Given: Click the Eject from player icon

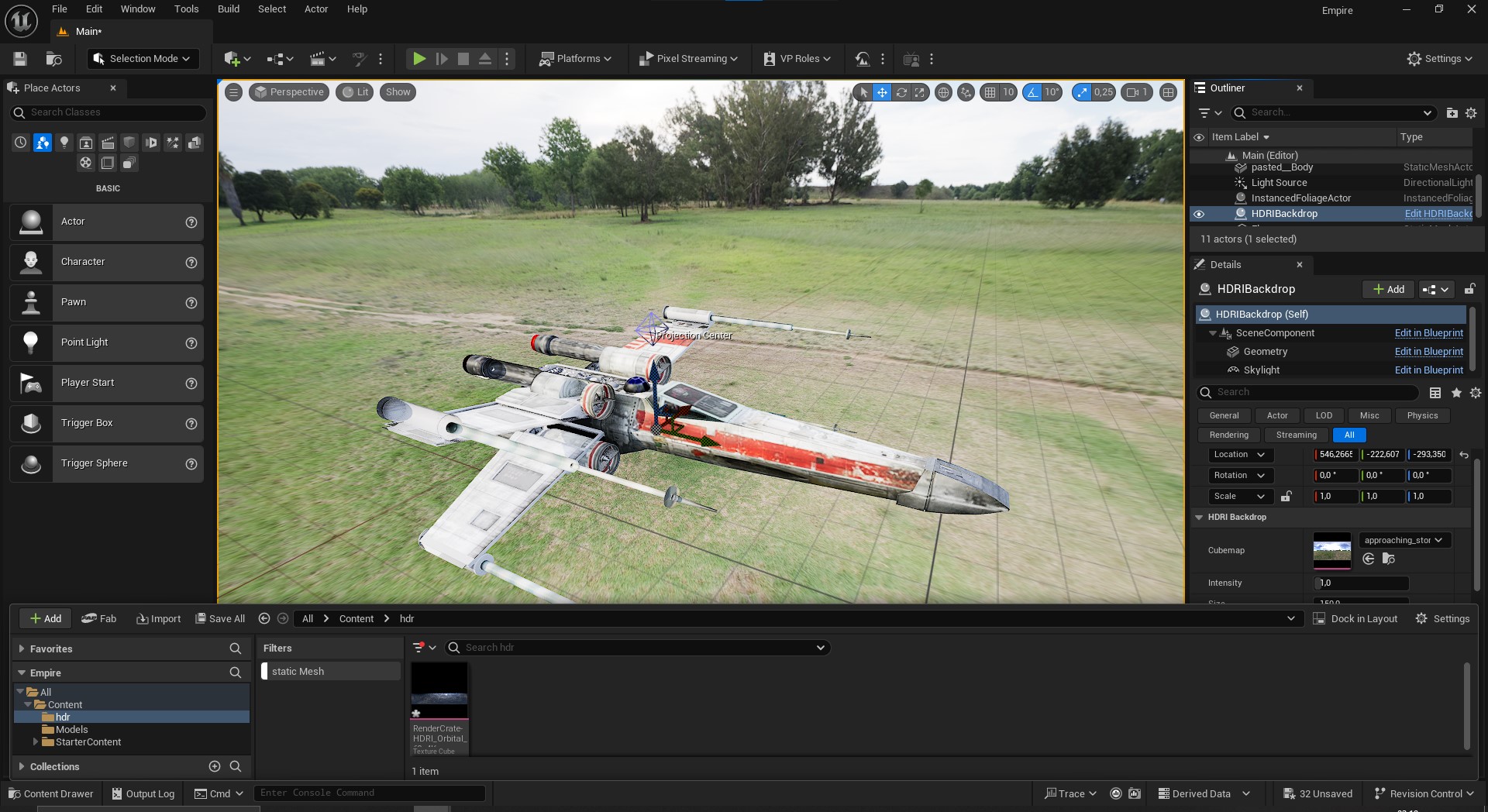Looking at the screenshot, I should [484, 59].
